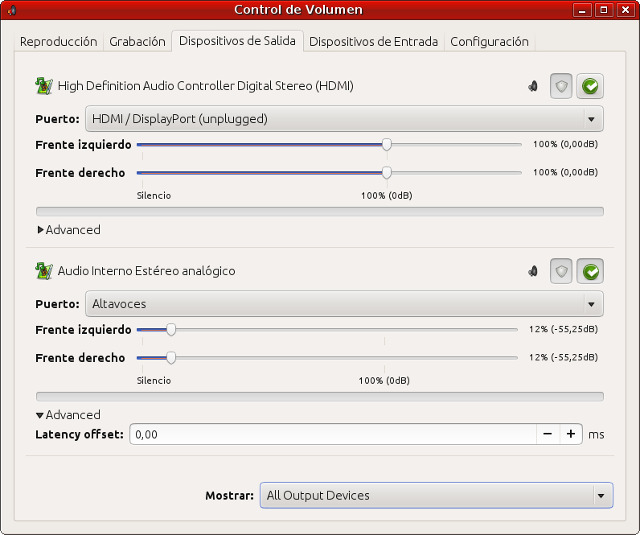Mute Audio Interno Estéreo analógico
The height and width of the screenshot is (535, 640).
[533, 271]
